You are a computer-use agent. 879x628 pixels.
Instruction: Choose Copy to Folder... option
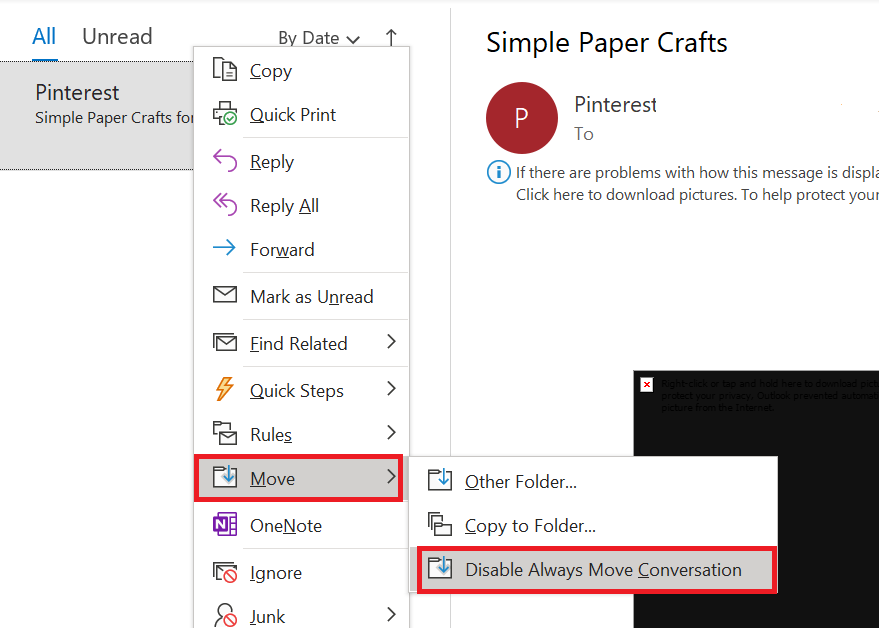(x=594, y=525)
